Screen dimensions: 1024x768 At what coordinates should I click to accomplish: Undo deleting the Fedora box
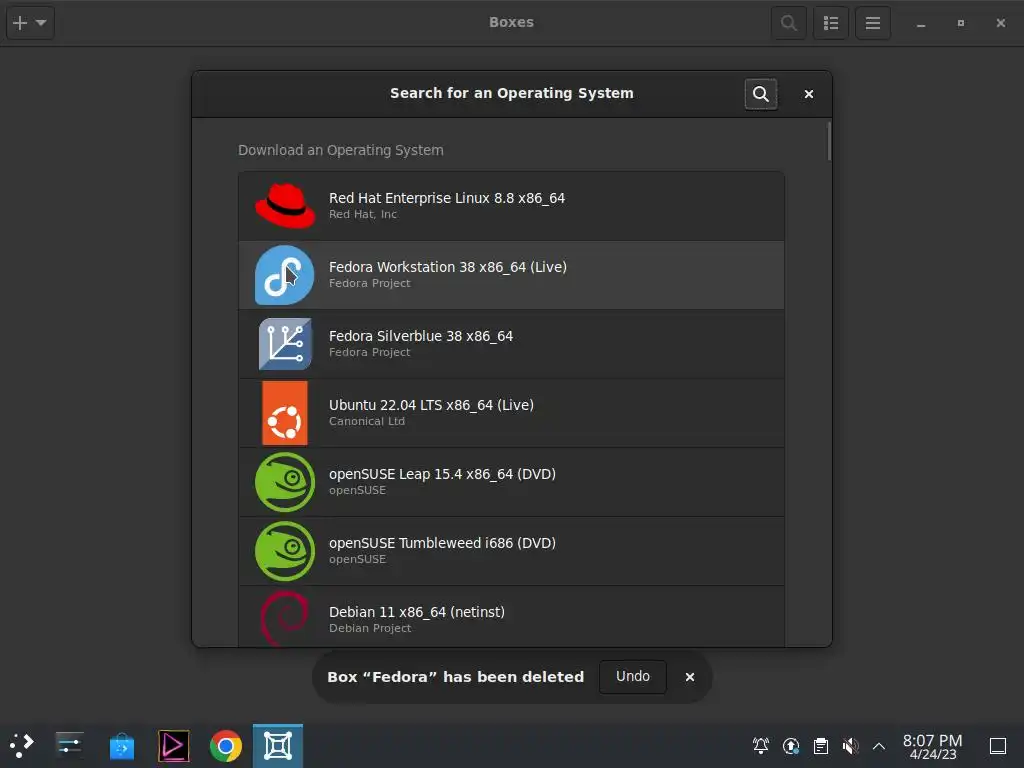click(633, 677)
